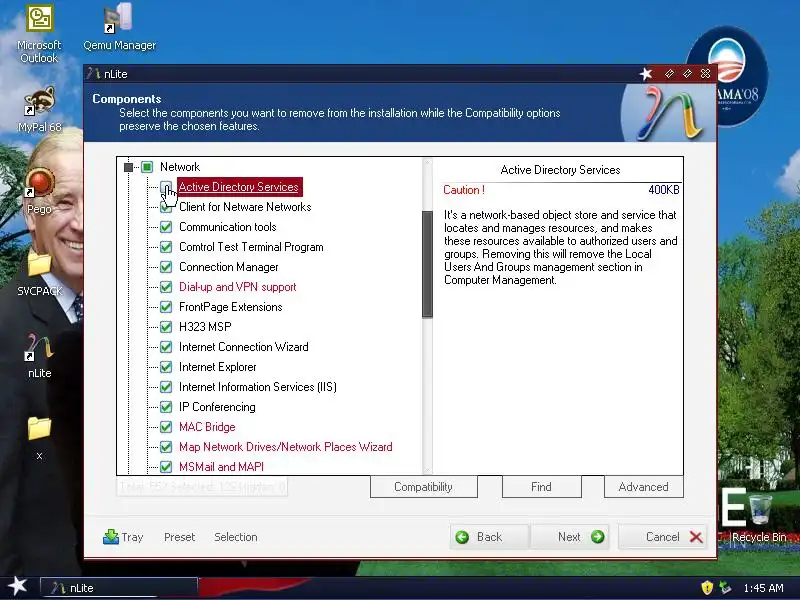Select MAC Bridge label
The image size is (800, 600).
pyautogui.click(x=207, y=427)
